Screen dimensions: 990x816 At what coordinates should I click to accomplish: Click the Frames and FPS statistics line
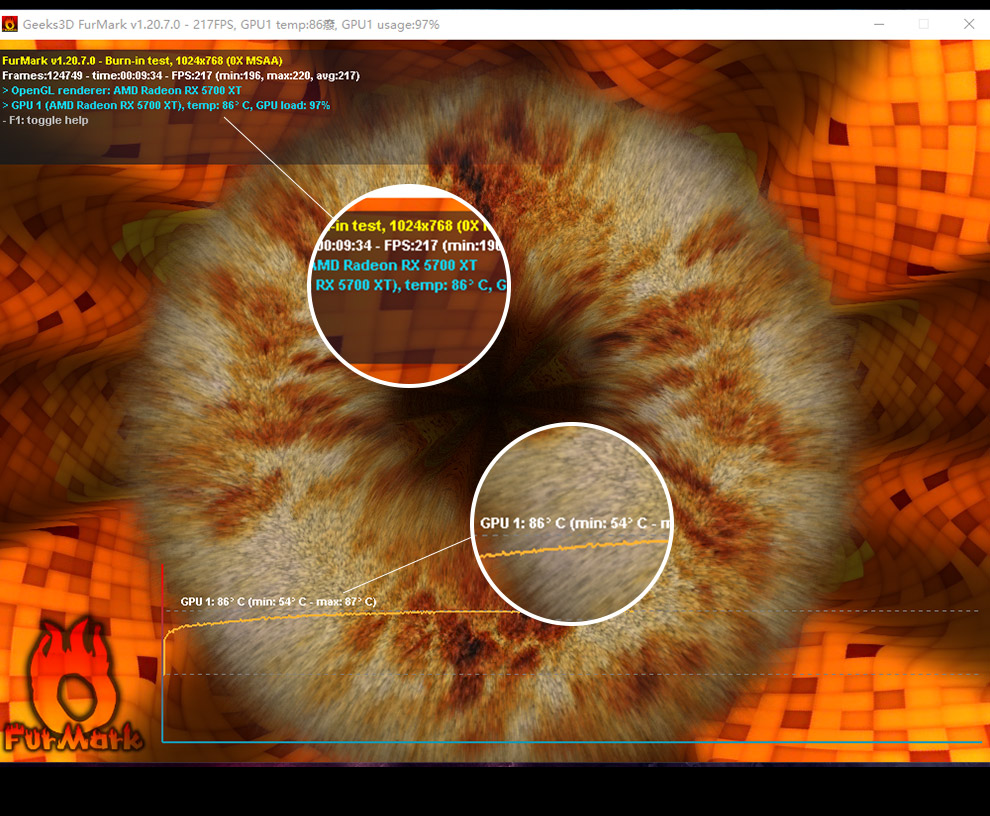point(181,75)
